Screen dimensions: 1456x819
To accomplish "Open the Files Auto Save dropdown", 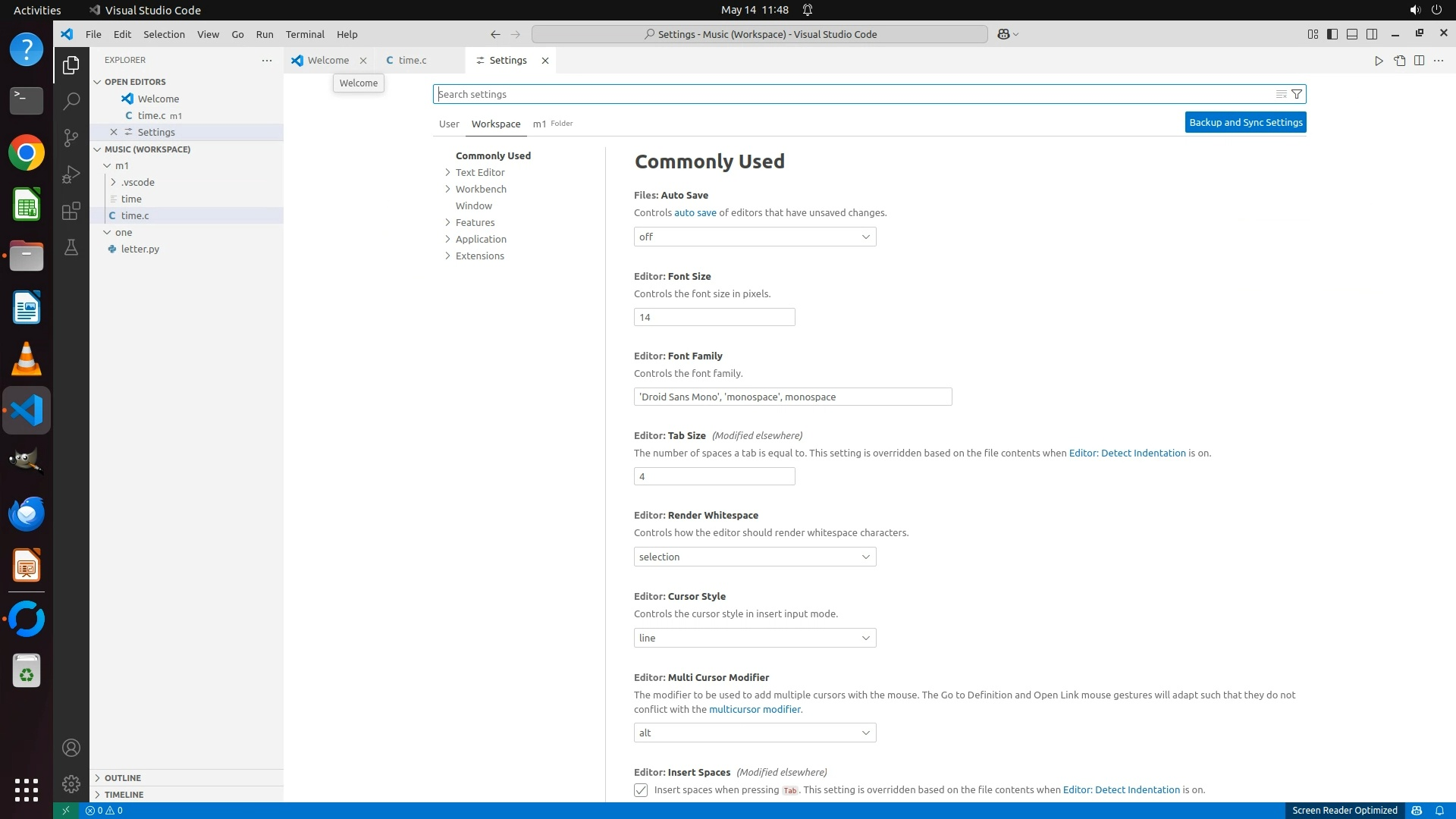I will [x=755, y=237].
